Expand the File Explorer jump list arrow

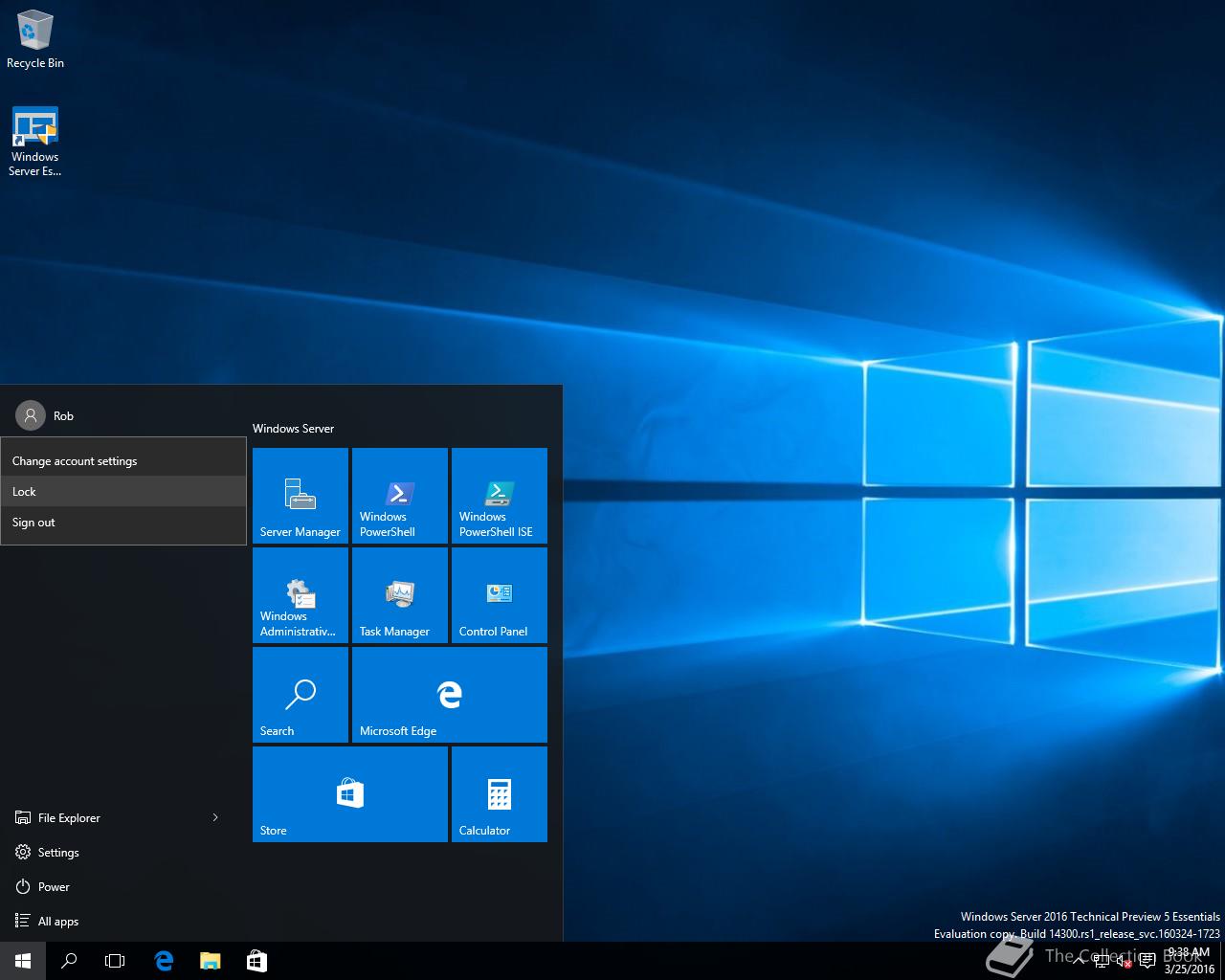215,817
